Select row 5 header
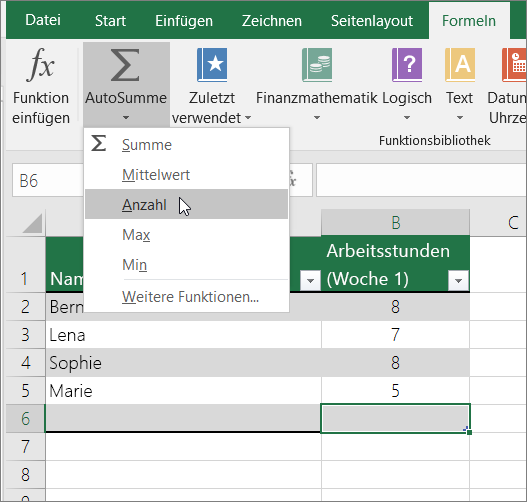Image resolution: width=527 pixels, height=502 pixels. pos(26,390)
